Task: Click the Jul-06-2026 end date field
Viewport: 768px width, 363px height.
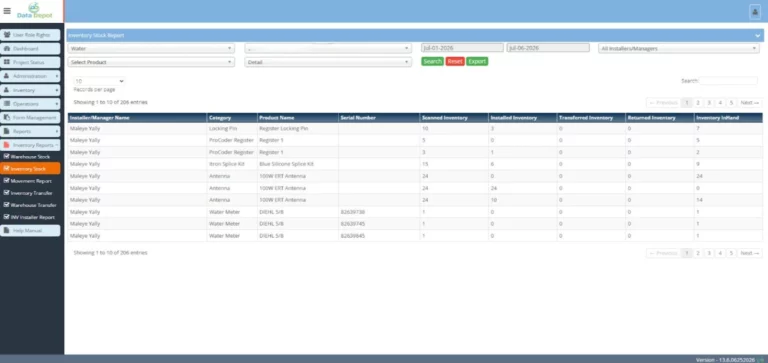Action: pos(548,48)
